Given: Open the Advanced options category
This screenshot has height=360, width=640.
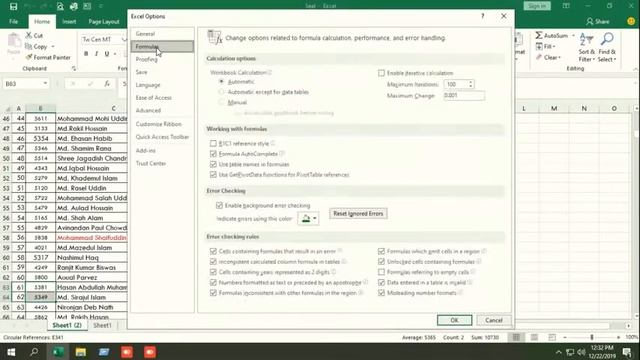Looking at the screenshot, I should click(162, 110).
